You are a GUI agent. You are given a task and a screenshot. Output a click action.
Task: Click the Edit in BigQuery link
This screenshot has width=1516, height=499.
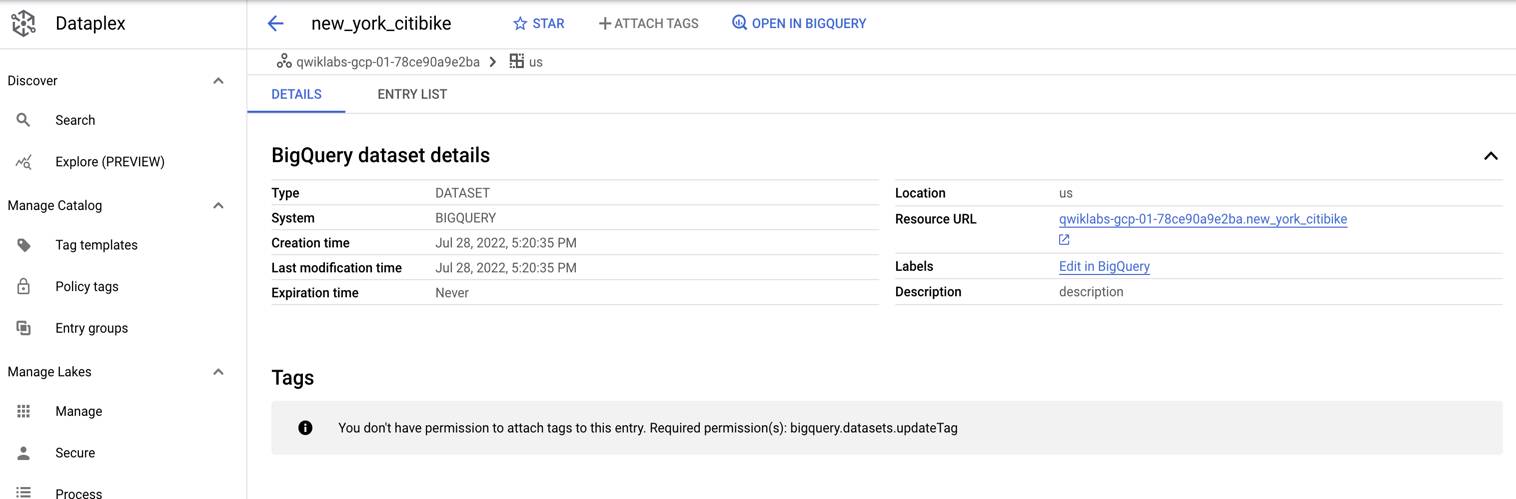pyautogui.click(x=1104, y=267)
